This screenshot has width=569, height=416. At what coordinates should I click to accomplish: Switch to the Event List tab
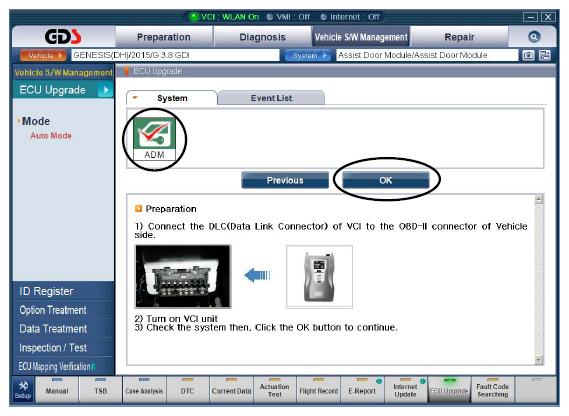pos(271,98)
